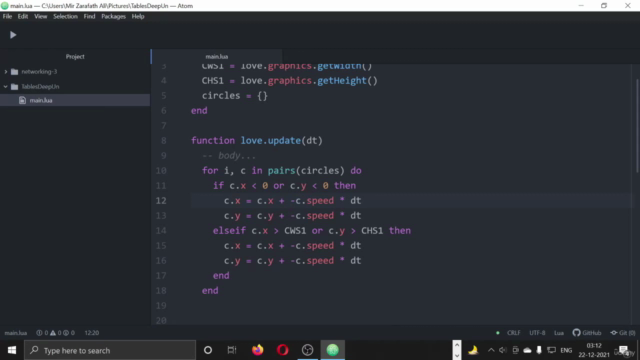The height and width of the screenshot is (360, 640).
Task: Open the Selection menu
Action: 65,16
